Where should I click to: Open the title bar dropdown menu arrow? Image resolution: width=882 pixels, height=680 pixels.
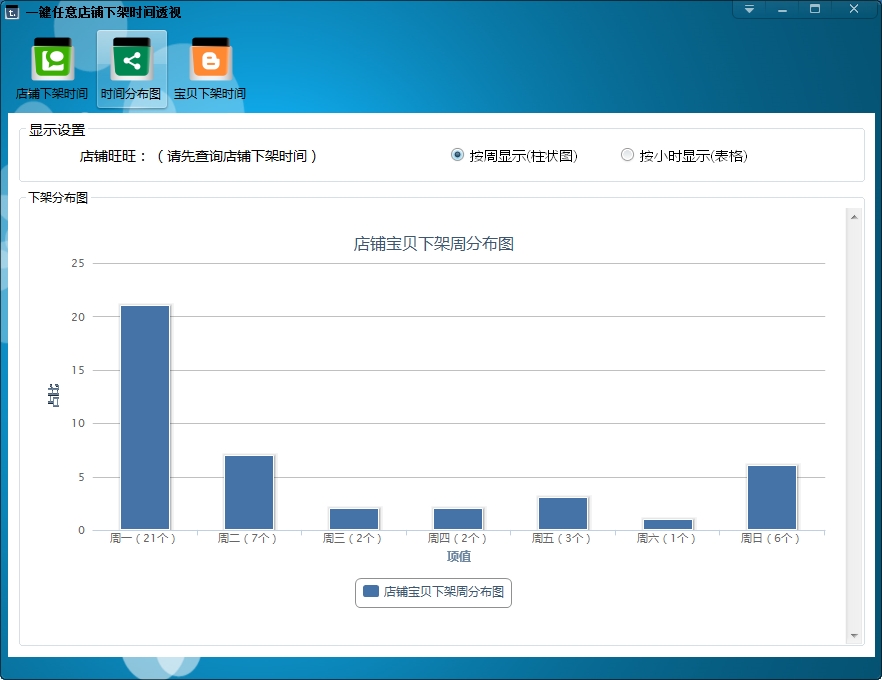click(749, 9)
